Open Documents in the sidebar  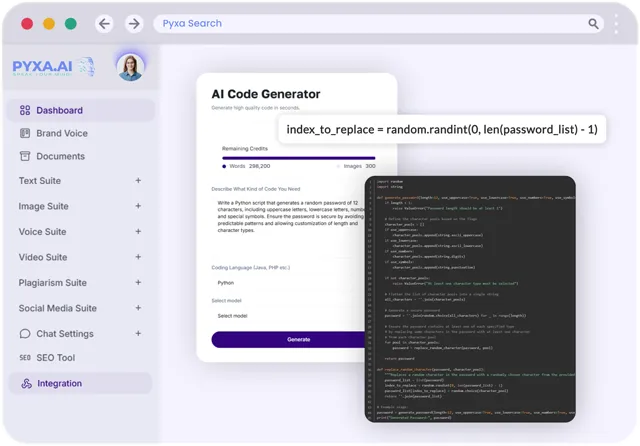click(60, 156)
